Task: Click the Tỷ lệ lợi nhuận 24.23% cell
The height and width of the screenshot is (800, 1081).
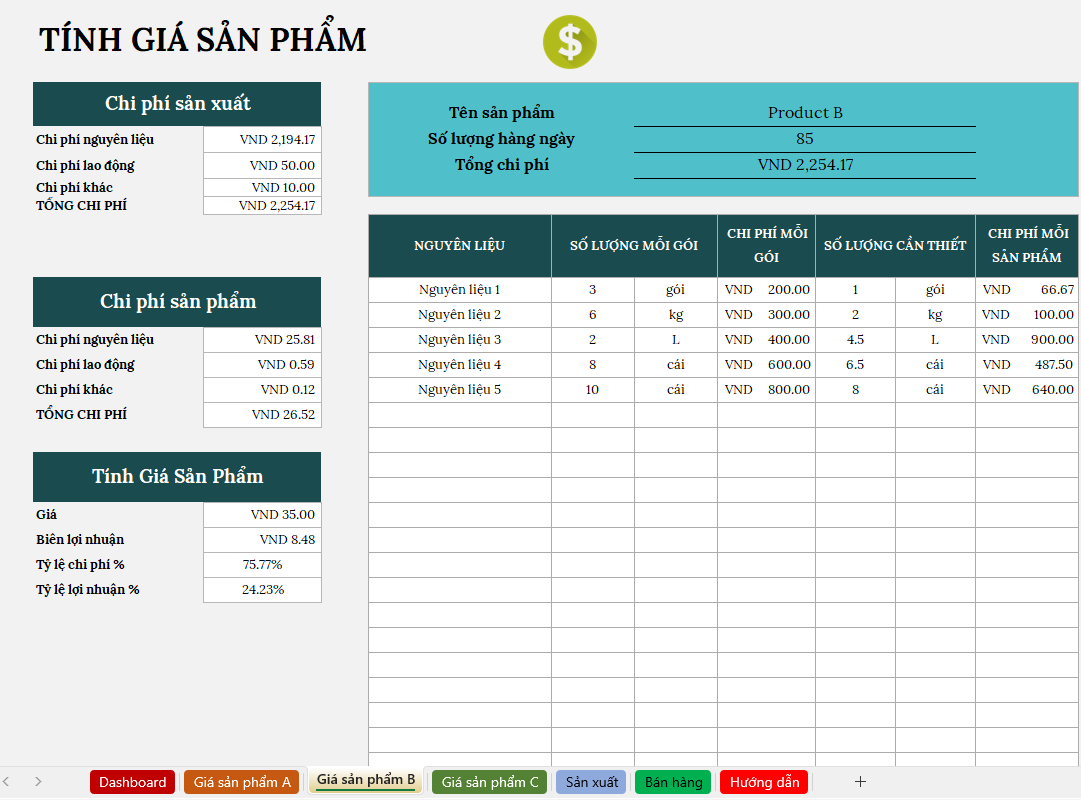Action: point(263,590)
